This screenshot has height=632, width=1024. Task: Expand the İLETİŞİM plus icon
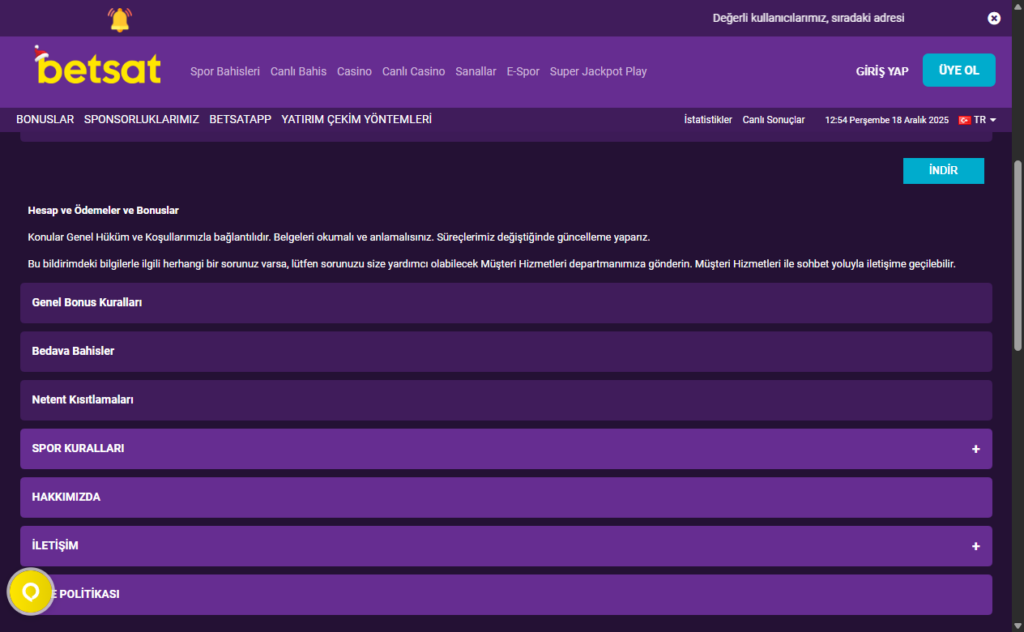click(x=975, y=546)
